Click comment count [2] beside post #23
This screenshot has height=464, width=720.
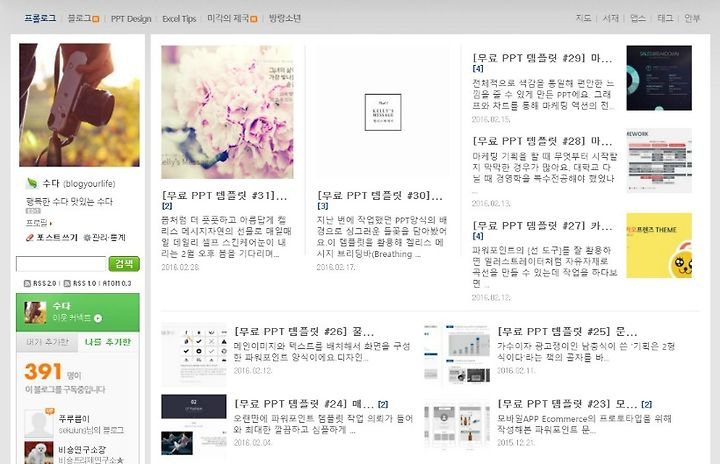click(x=647, y=405)
